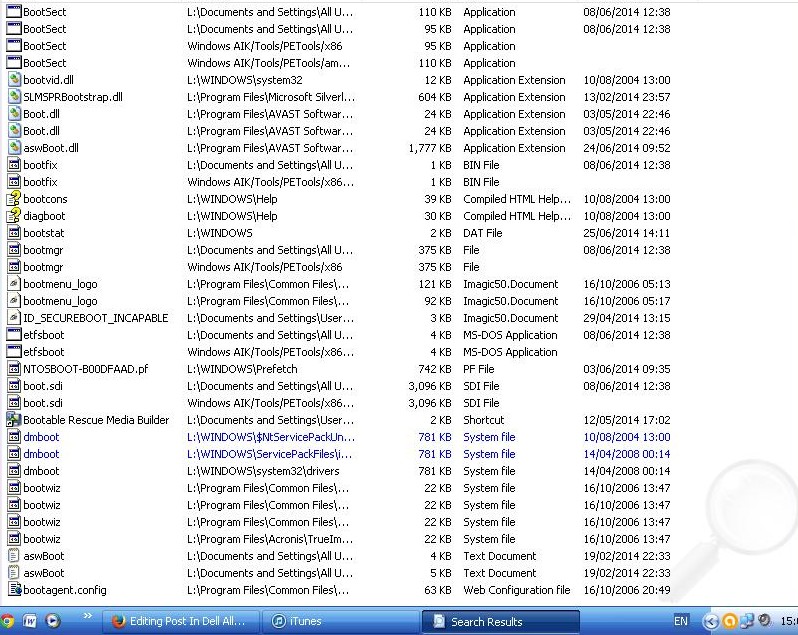Select icon of 121 KB bootmenu_logo
798x635 pixels.
[x=14, y=284]
